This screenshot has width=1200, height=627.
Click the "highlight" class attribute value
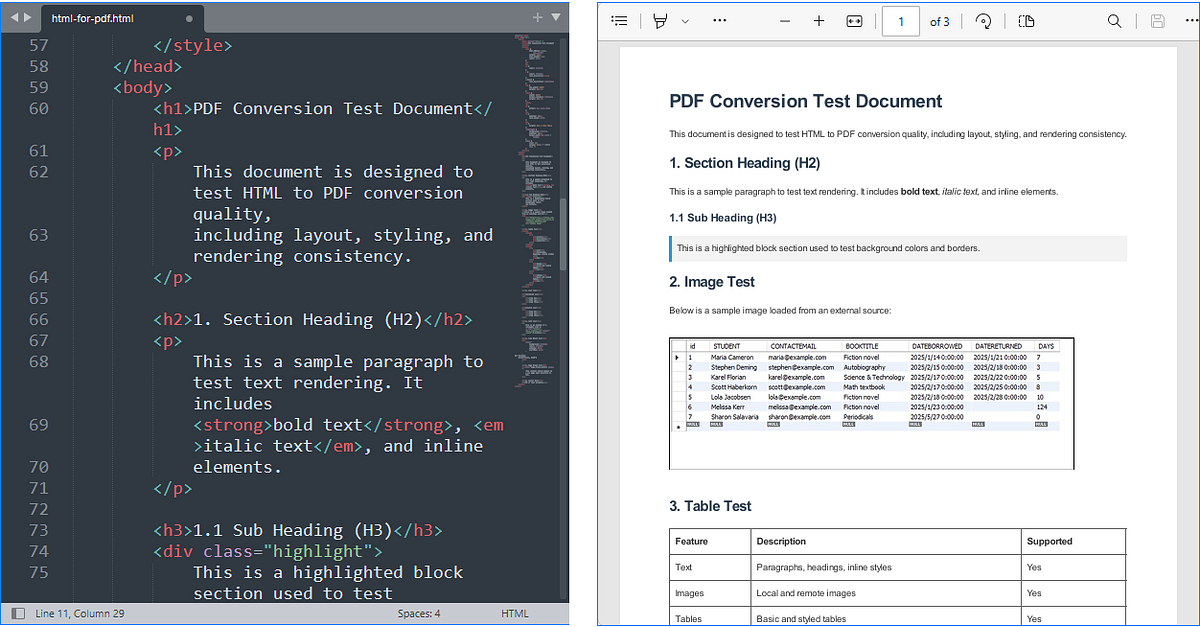coord(318,551)
